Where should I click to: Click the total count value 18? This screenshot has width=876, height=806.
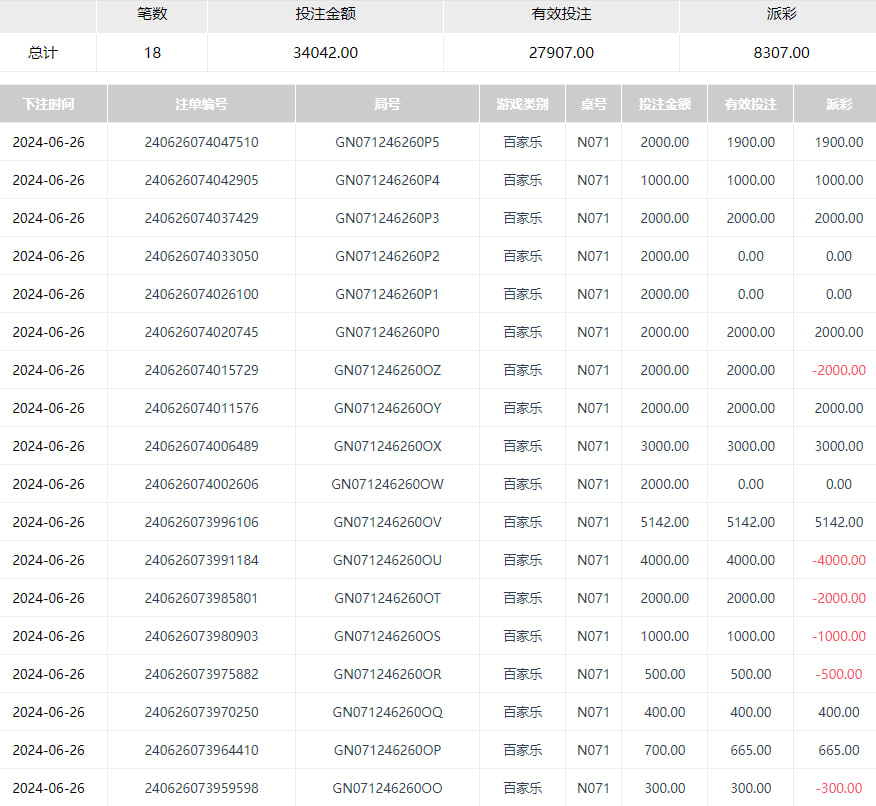(x=152, y=53)
